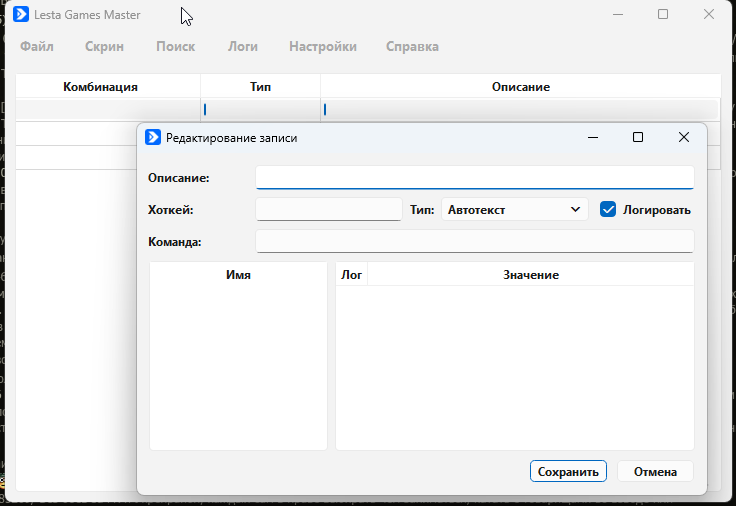This screenshot has width=736, height=506.
Task: Focus the Описание input field
Action: pos(475,177)
